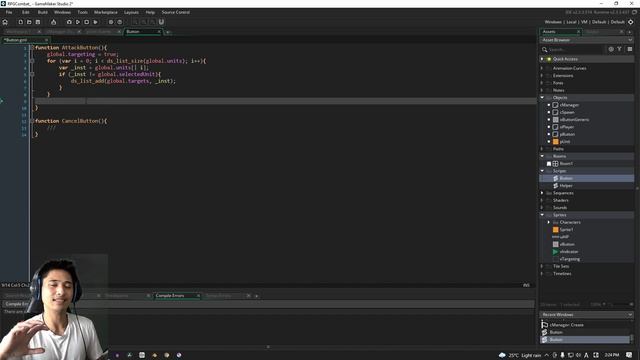The width and height of the screenshot is (640, 360).
Task: Close the Button workspace tab
Action: 159,31
